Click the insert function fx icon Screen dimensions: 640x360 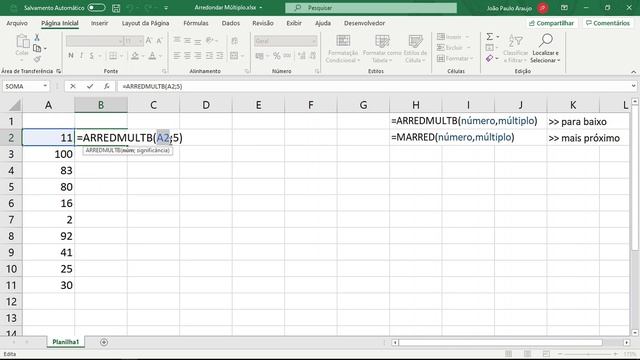coord(107,86)
